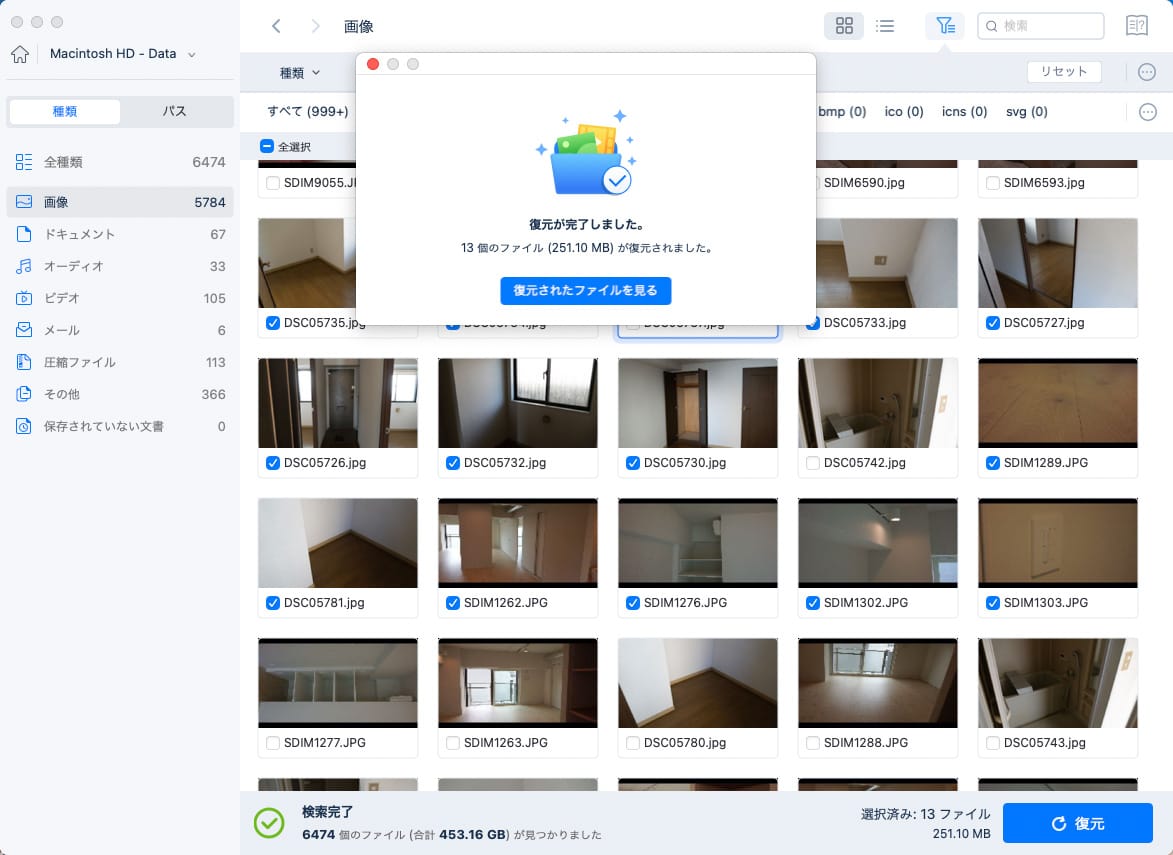Select the オーディオ category icon
The height and width of the screenshot is (855, 1173).
[x=26, y=266]
